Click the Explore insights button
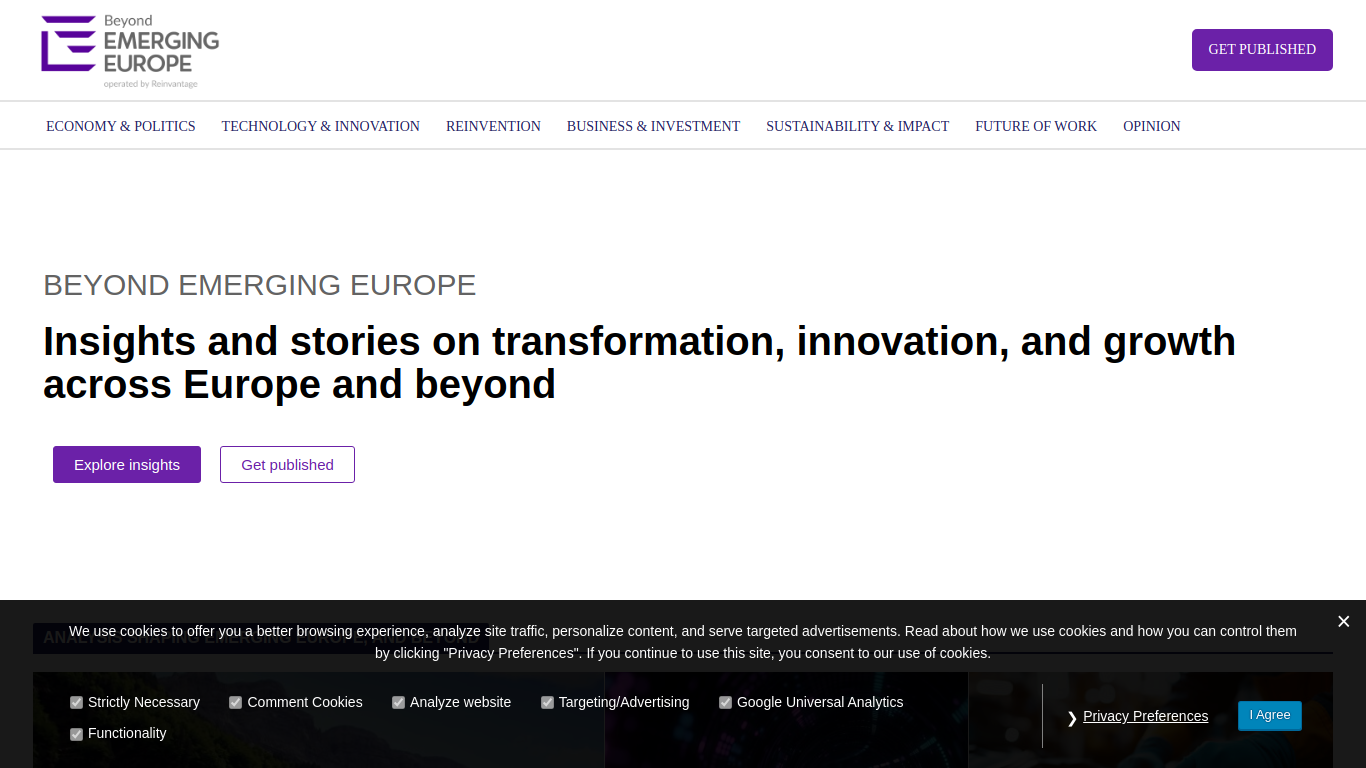1366x768 pixels. coord(127,465)
